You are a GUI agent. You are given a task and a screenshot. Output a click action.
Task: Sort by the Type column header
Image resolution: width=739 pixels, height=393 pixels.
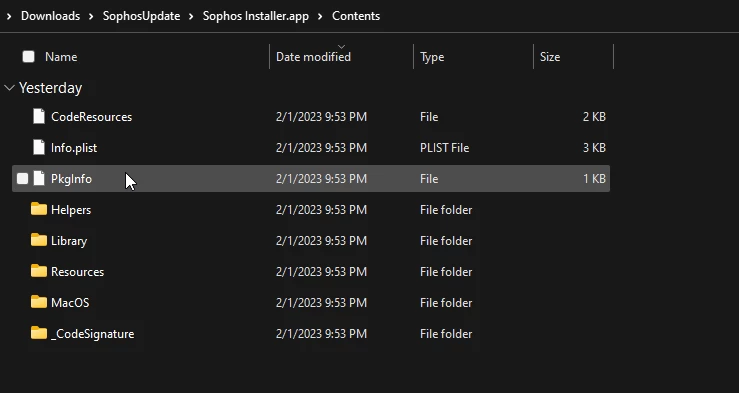[x=432, y=57]
